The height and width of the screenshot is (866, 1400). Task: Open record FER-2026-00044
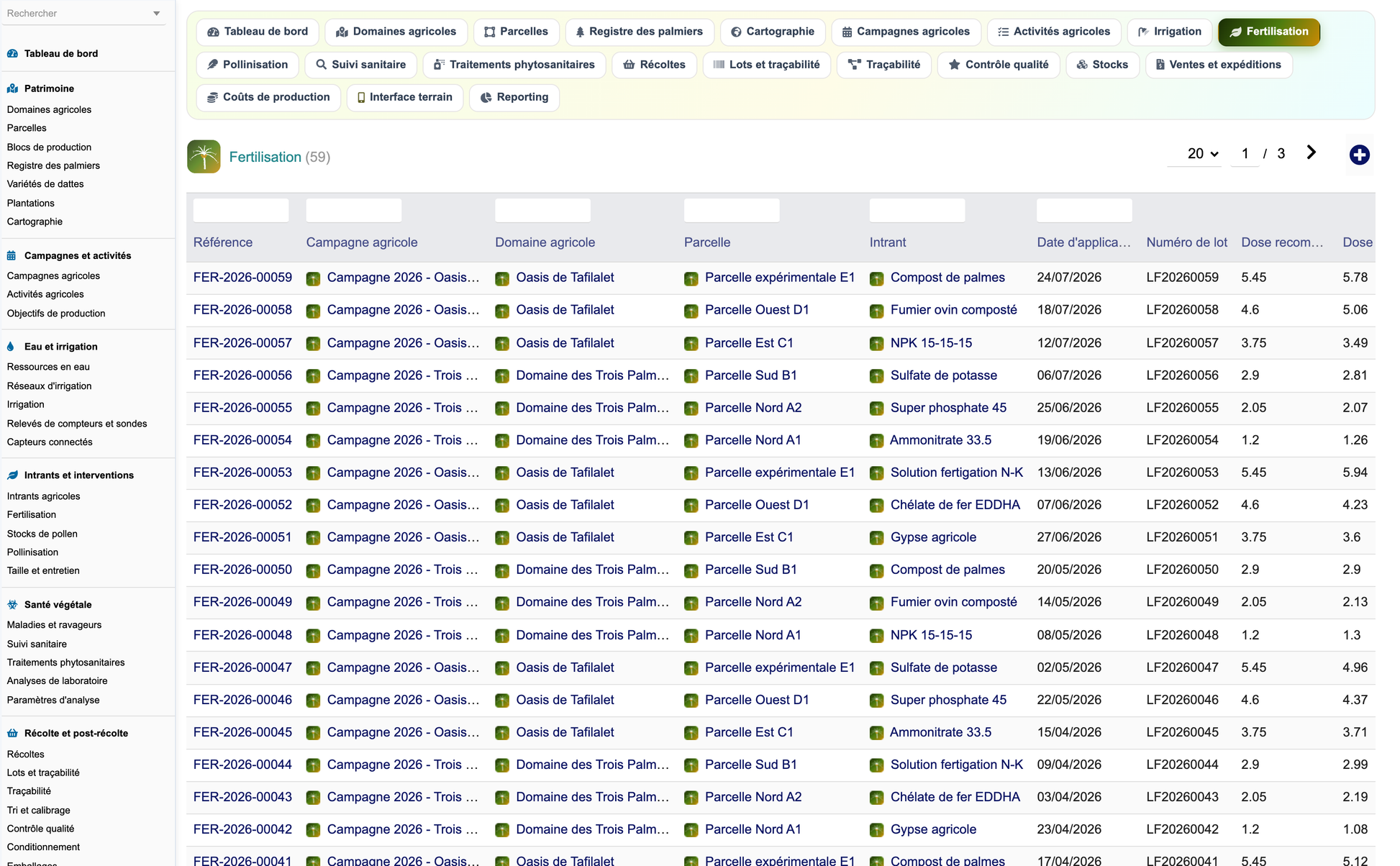click(242, 765)
